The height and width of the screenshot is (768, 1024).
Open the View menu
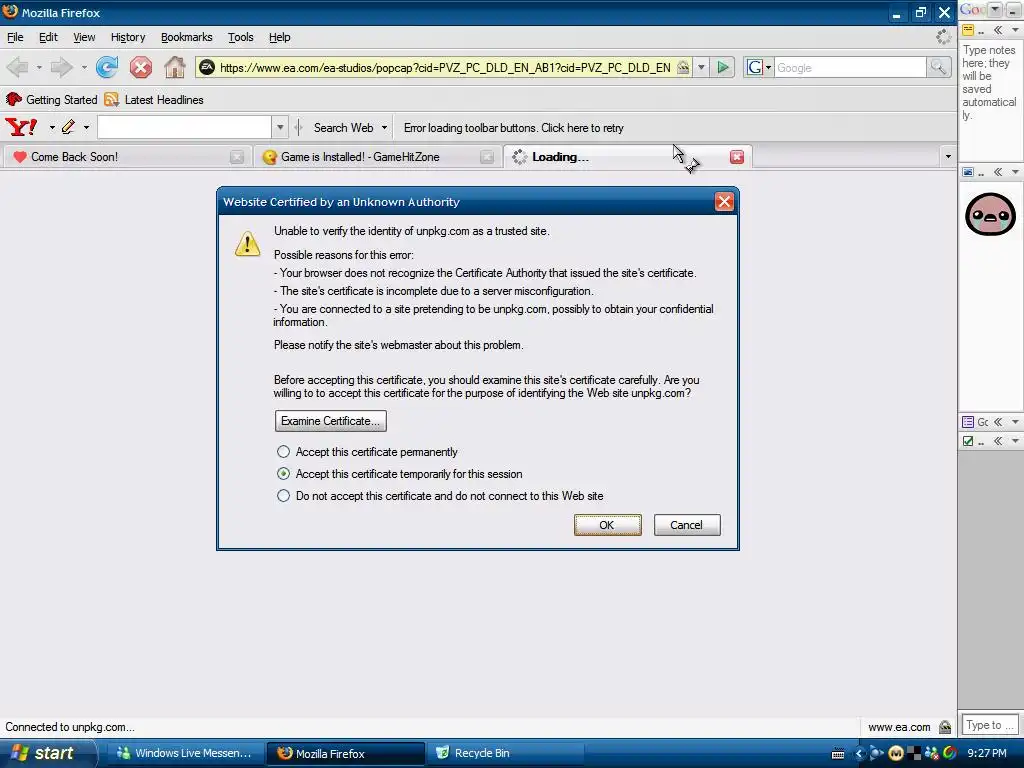(x=84, y=37)
